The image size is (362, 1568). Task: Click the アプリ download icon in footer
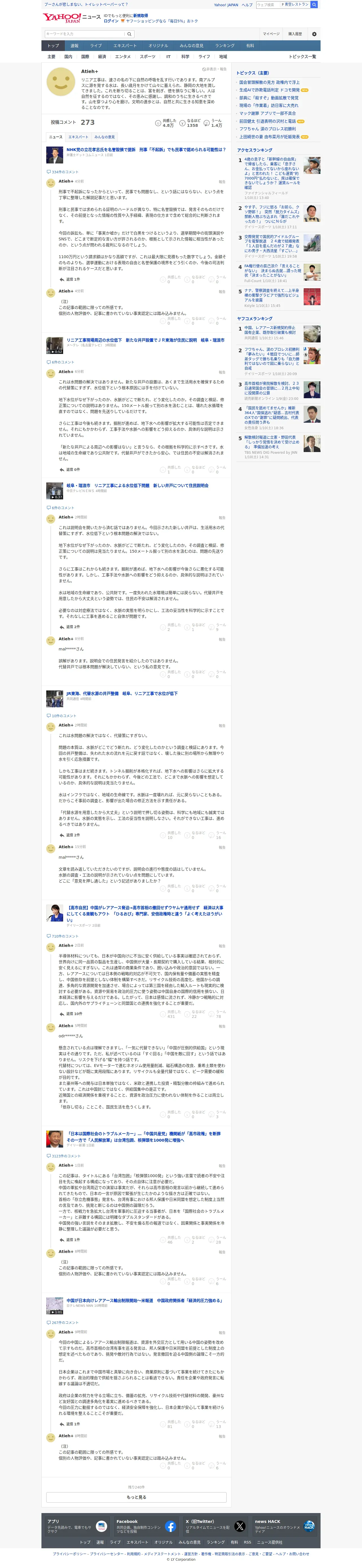coord(101,1526)
